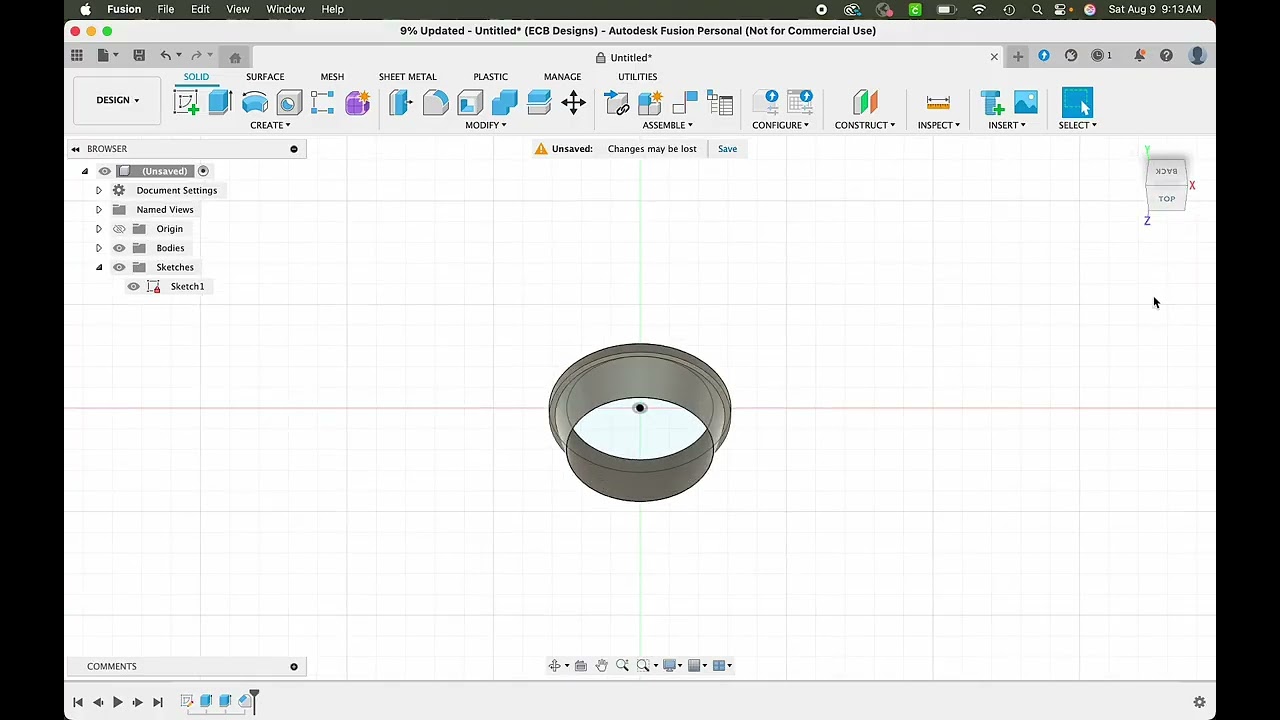The image size is (1280, 720).
Task: Click the Zoom magnifier tool
Action: 622,666
